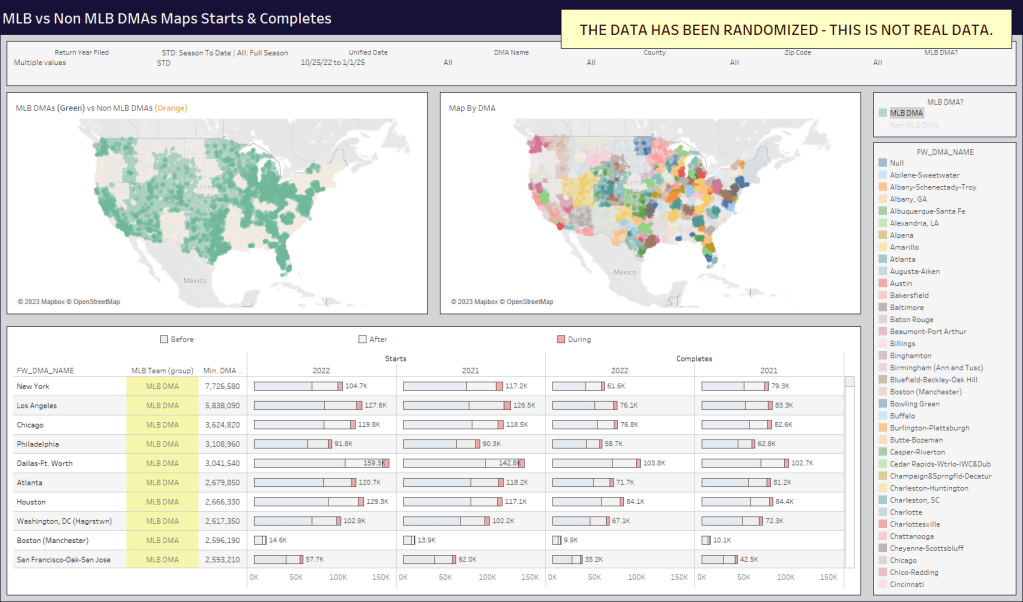Click the Chattanooga legend color square
The width and height of the screenshot is (1023, 602).
(883, 536)
